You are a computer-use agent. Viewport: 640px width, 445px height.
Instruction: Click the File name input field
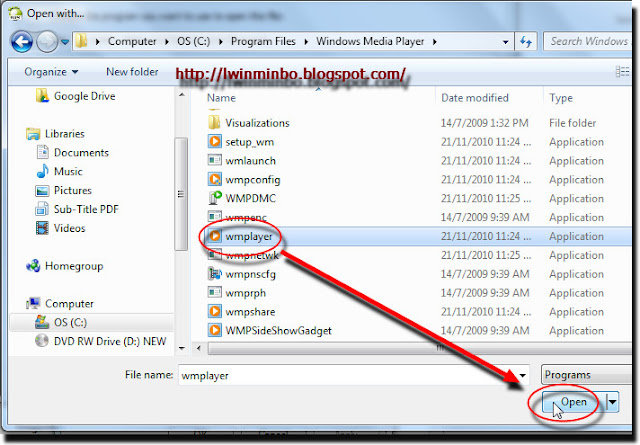click(x=353, y=375)
